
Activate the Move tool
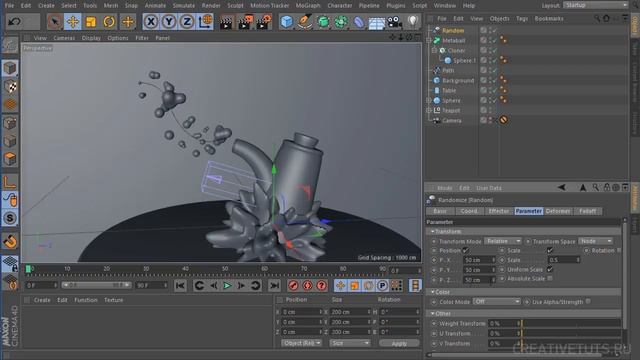coord(73,21)
